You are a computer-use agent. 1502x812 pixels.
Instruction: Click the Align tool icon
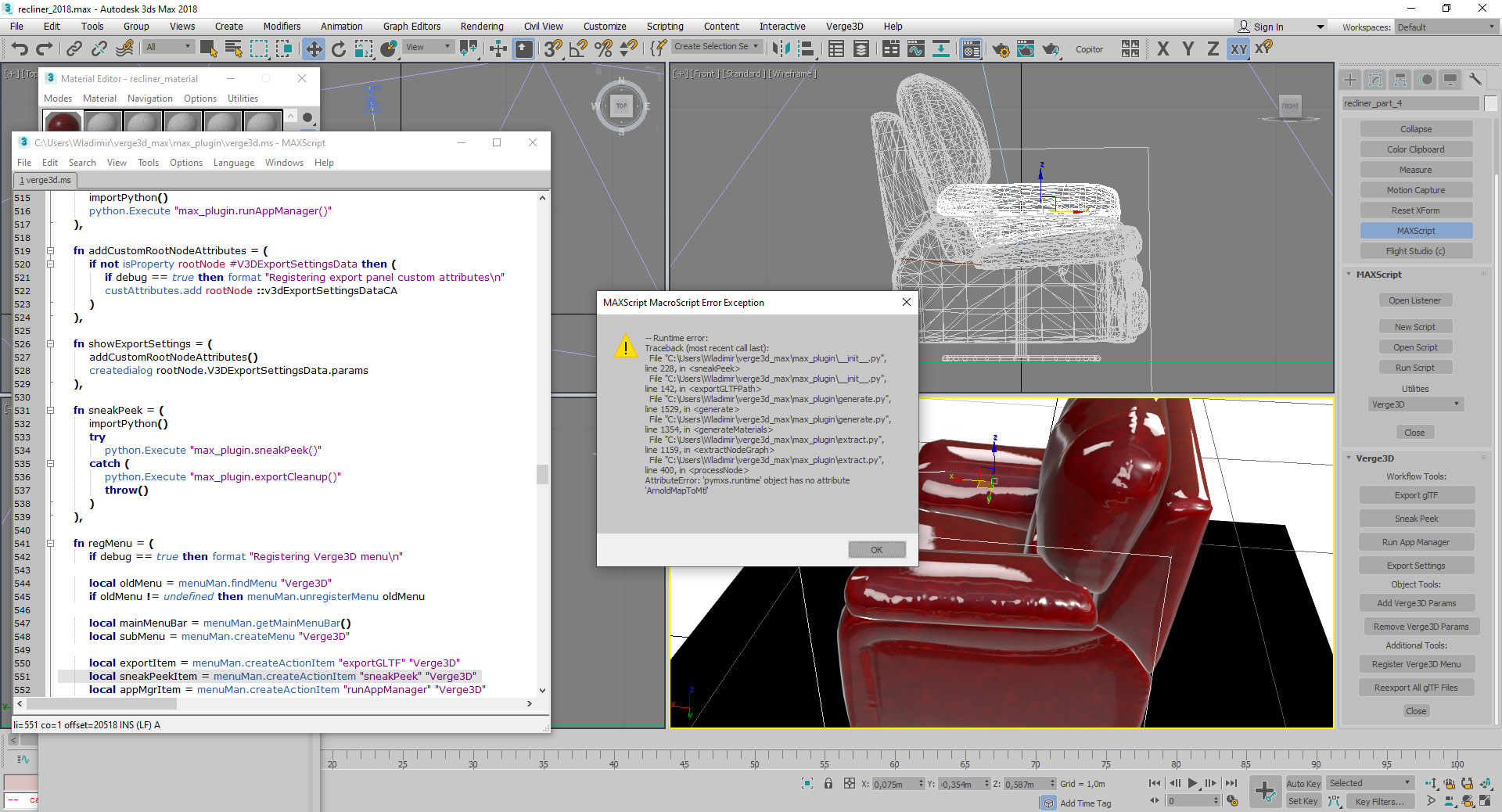(806, 49)
